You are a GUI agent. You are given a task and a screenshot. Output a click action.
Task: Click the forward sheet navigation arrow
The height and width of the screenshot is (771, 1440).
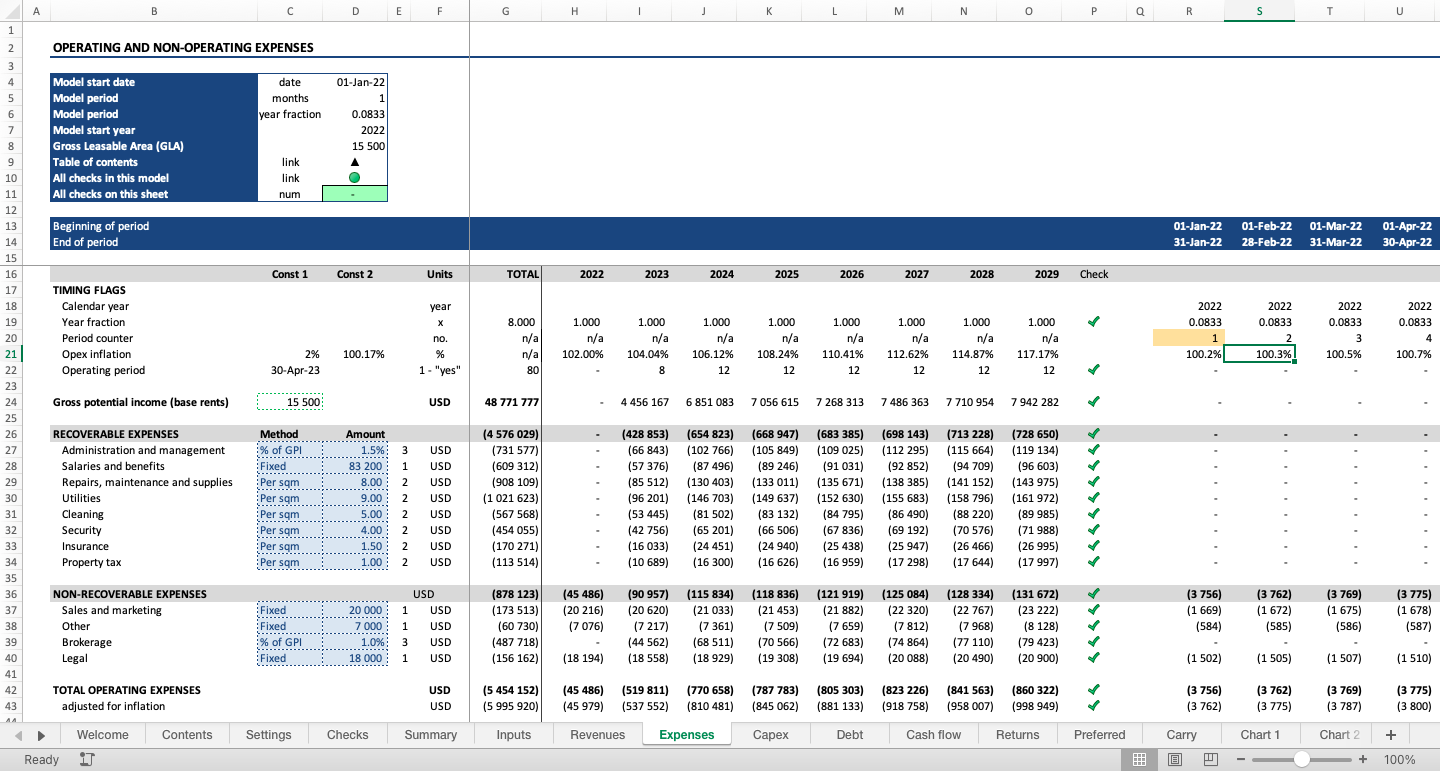click(x=40, y=734)
